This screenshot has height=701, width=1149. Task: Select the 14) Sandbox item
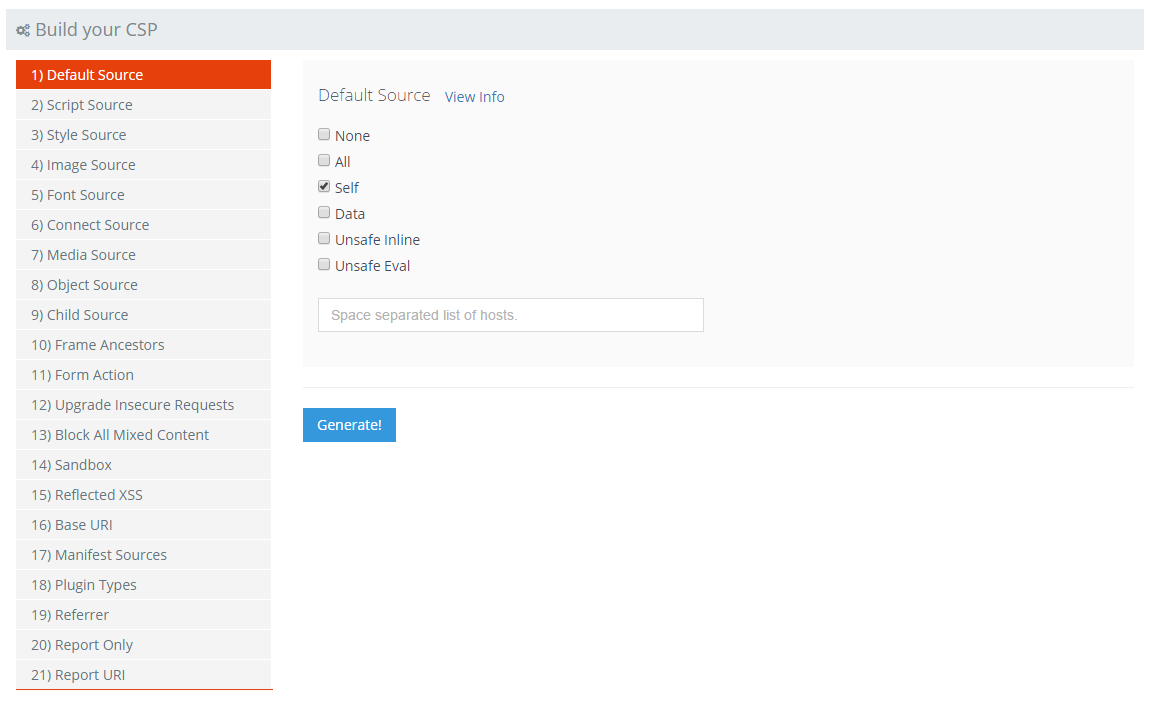point(144,465)
